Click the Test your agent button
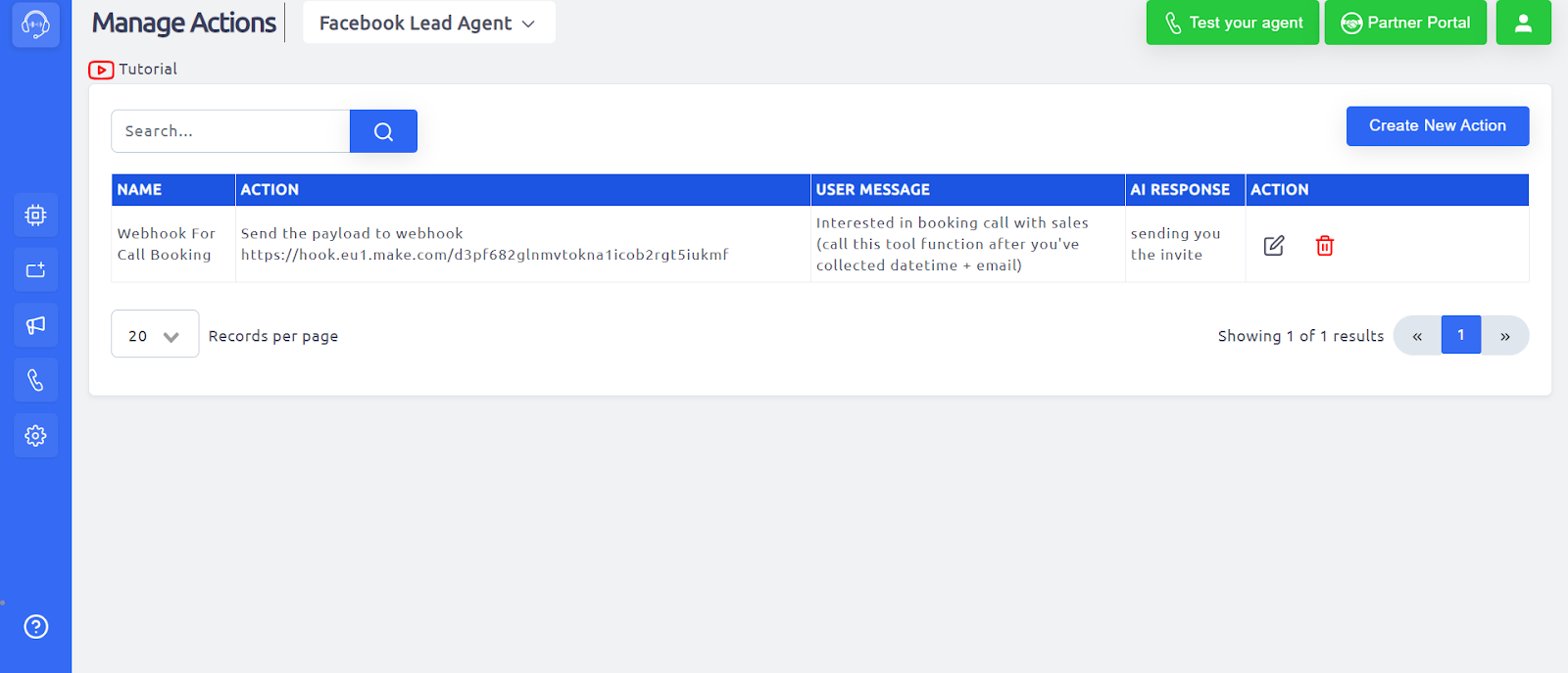Image resolution: width=1568 pixels, height=673 pixels. (1232, 23)
